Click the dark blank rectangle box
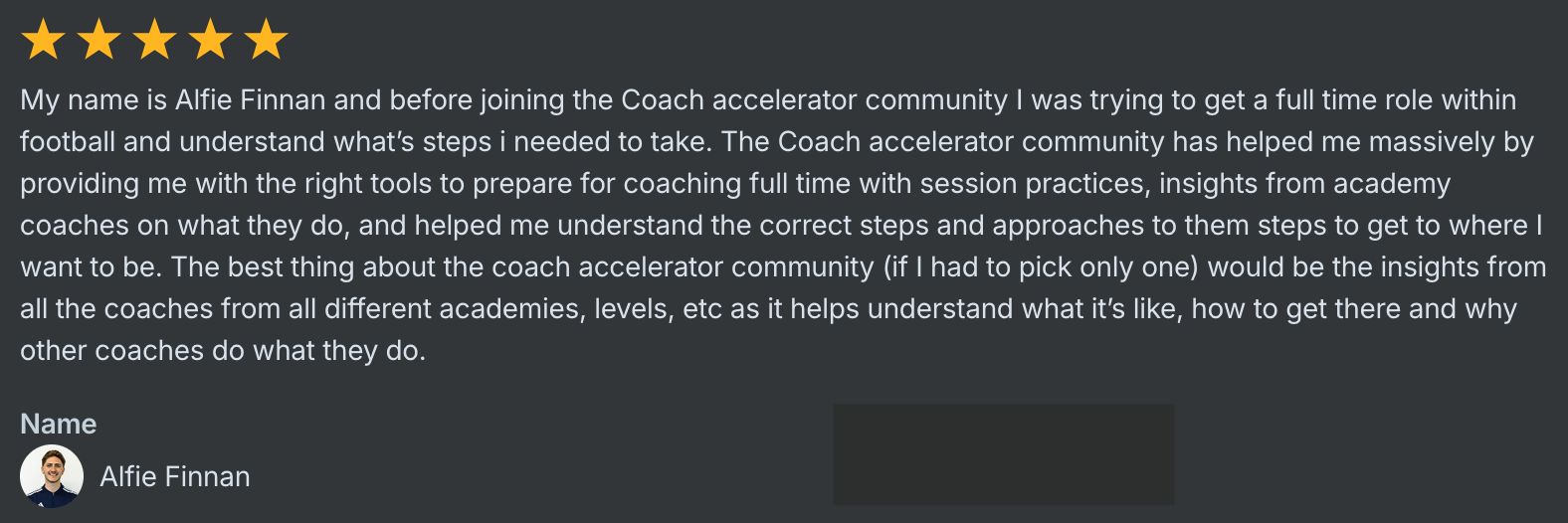The width and height of the screenshot is (1568, 523). (1003, 454)
